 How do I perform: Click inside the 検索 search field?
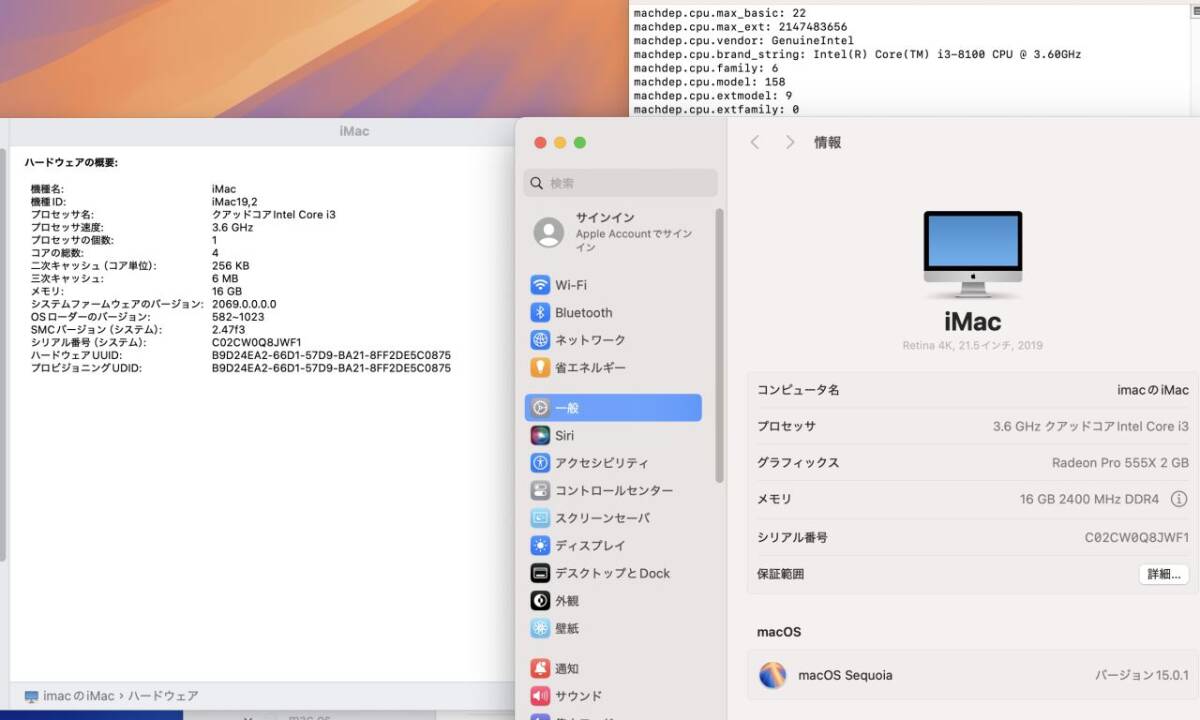point(620,183)
